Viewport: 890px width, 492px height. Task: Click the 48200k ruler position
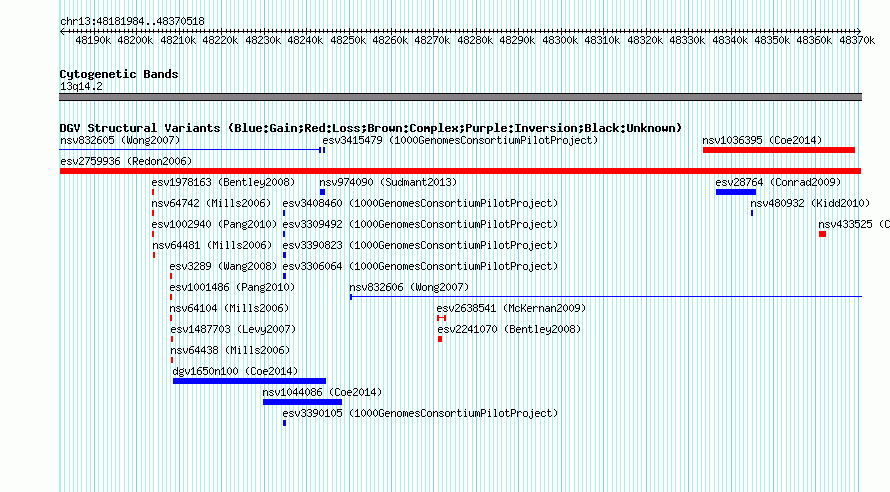pos(135,40)
